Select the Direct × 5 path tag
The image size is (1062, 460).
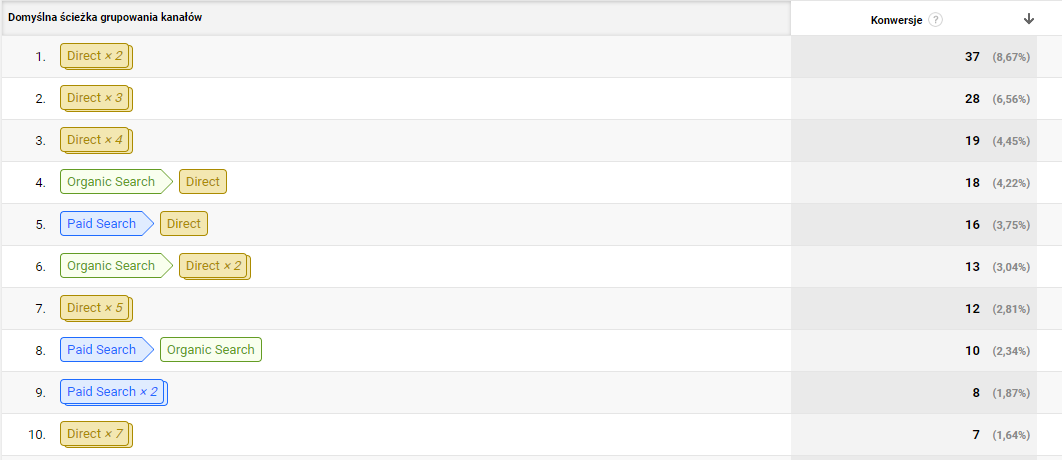(95, 308)
